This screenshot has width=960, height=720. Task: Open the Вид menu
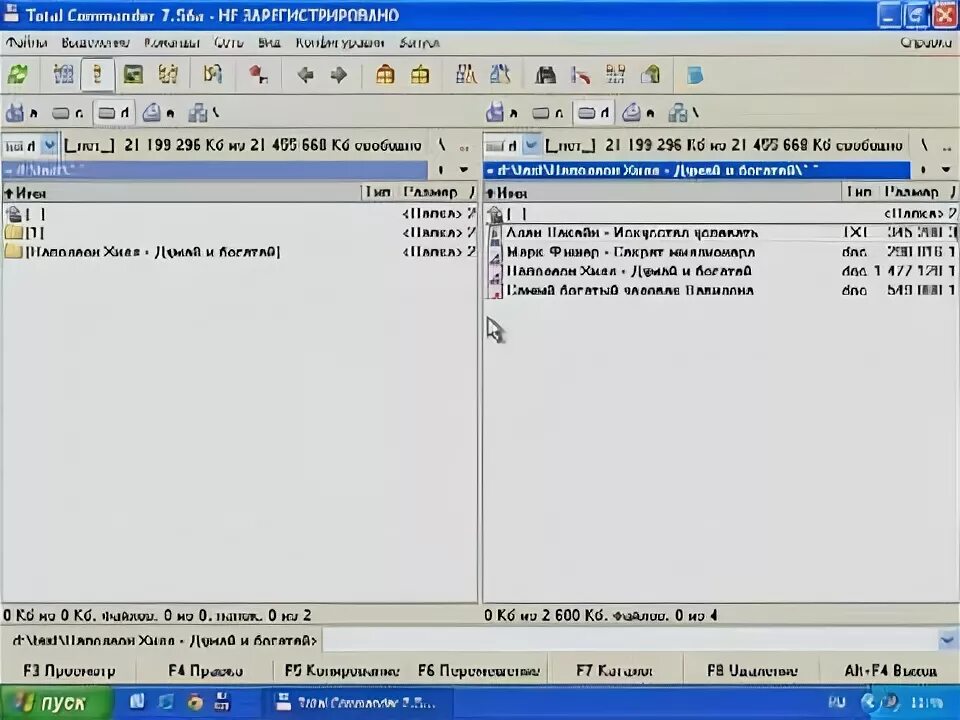[269, 43]
